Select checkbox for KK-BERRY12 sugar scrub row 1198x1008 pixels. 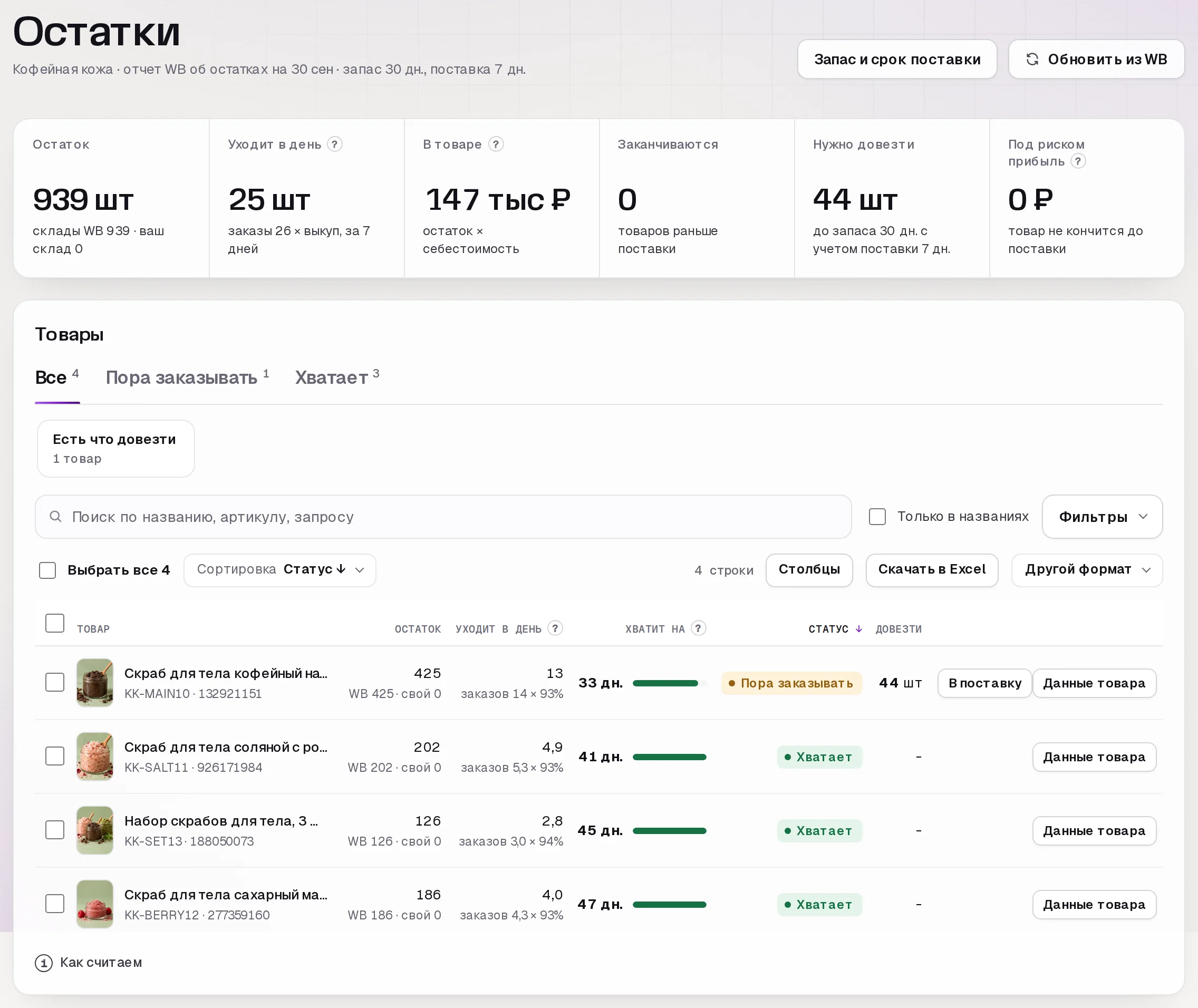(55, 904)
